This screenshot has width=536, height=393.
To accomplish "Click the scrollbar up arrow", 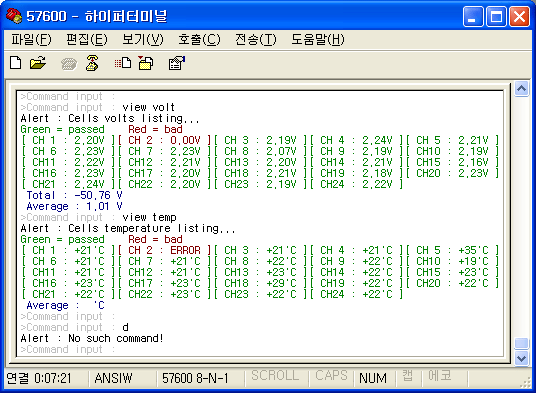I will pos(521,89).
